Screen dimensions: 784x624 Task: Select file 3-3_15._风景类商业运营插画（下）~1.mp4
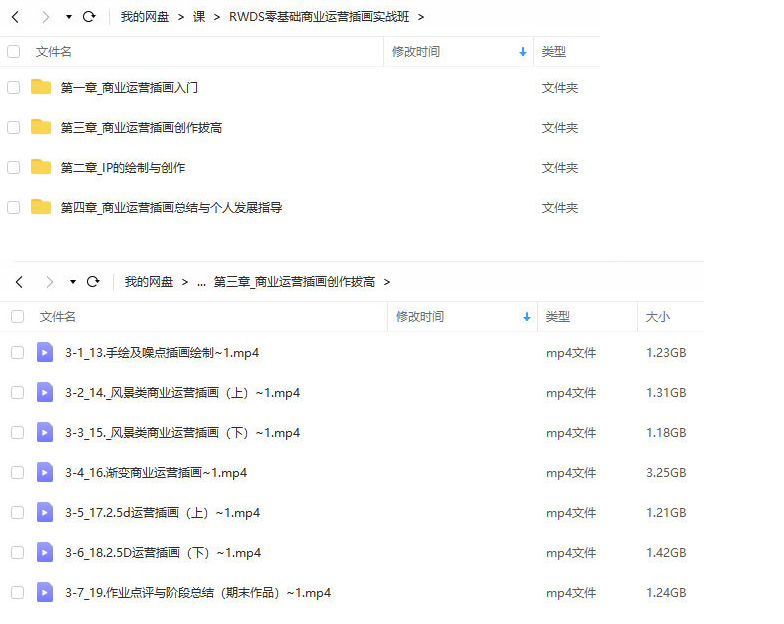tap(182, 432)
